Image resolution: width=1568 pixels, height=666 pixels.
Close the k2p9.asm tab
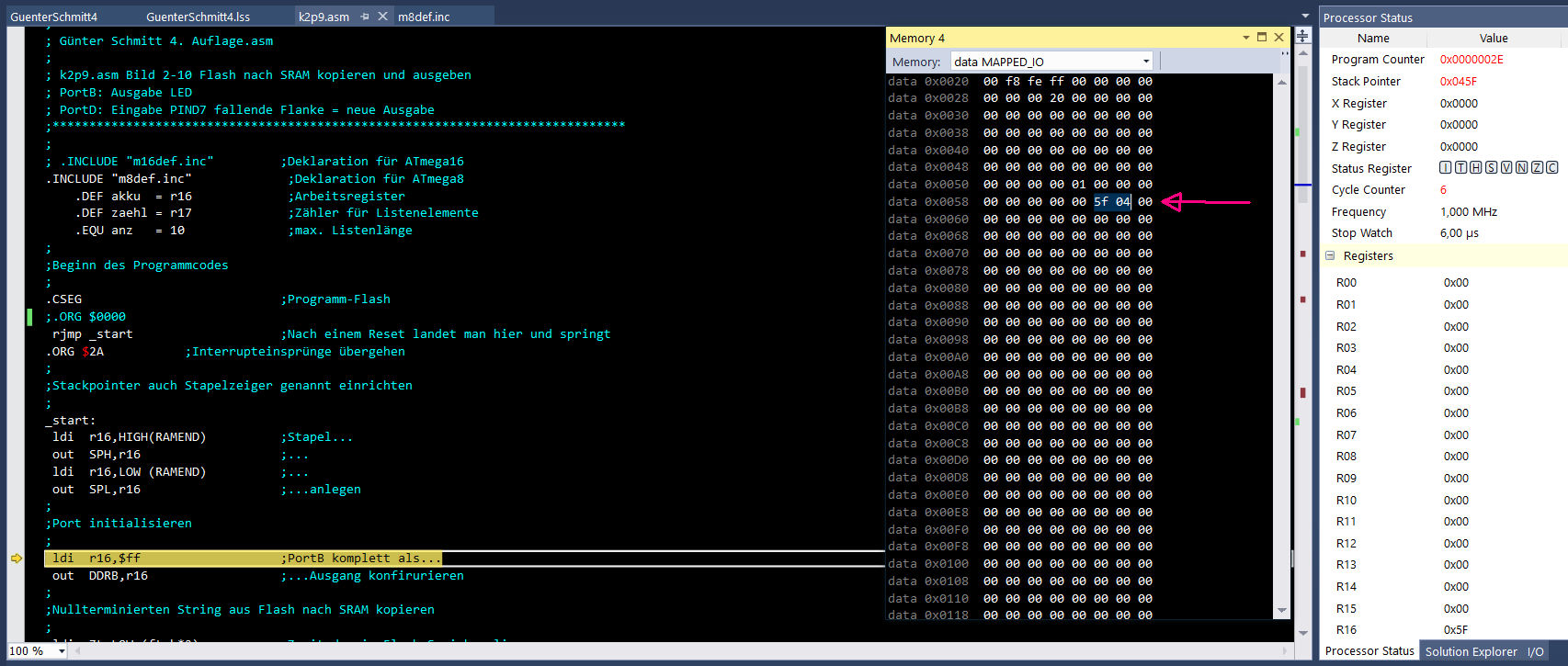(x=383, y=17)
